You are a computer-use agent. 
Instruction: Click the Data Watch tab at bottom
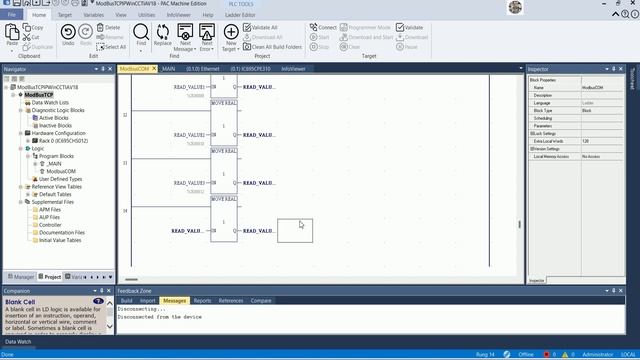(18, 342)
